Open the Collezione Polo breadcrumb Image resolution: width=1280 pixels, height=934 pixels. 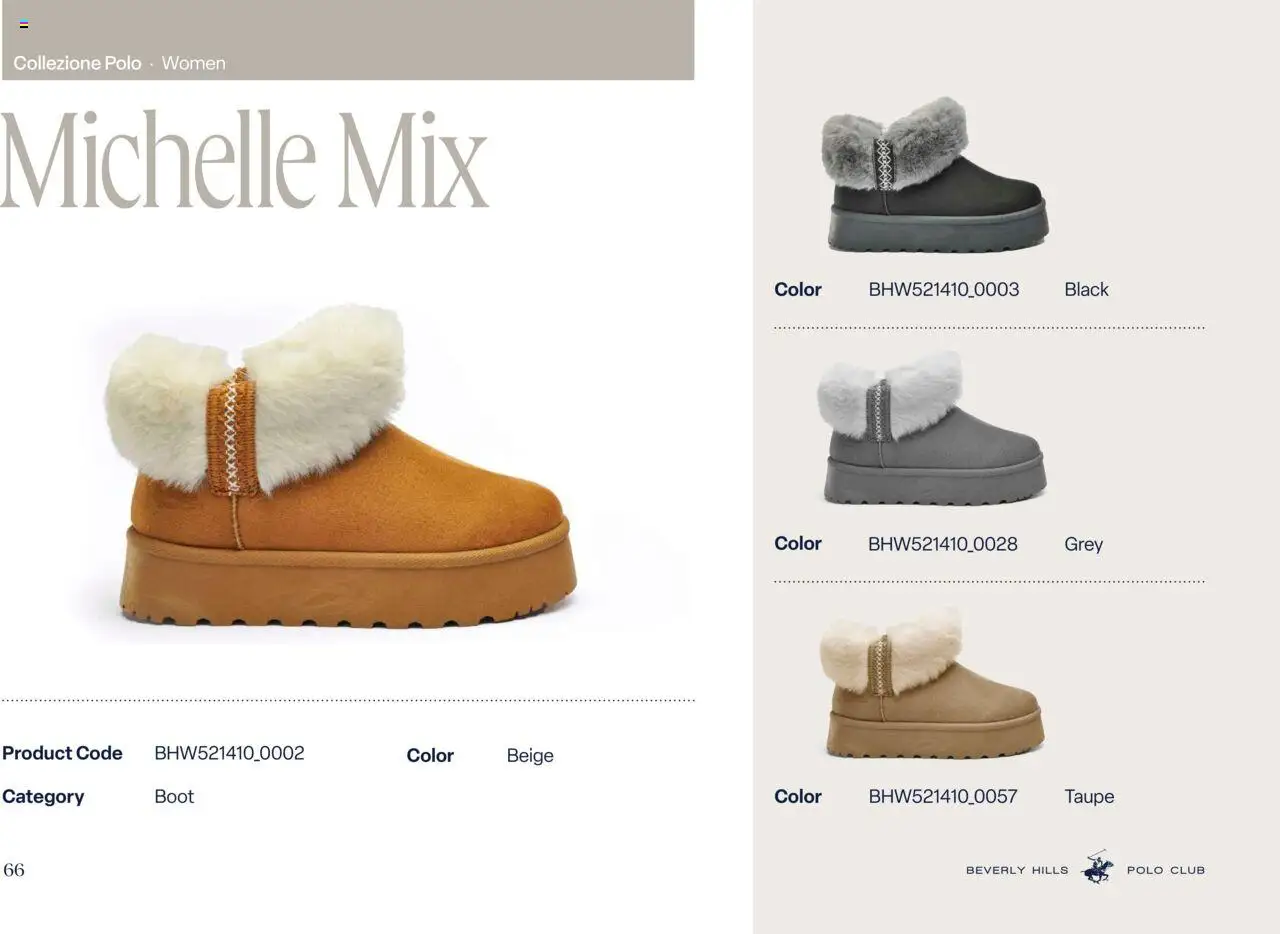77,63
